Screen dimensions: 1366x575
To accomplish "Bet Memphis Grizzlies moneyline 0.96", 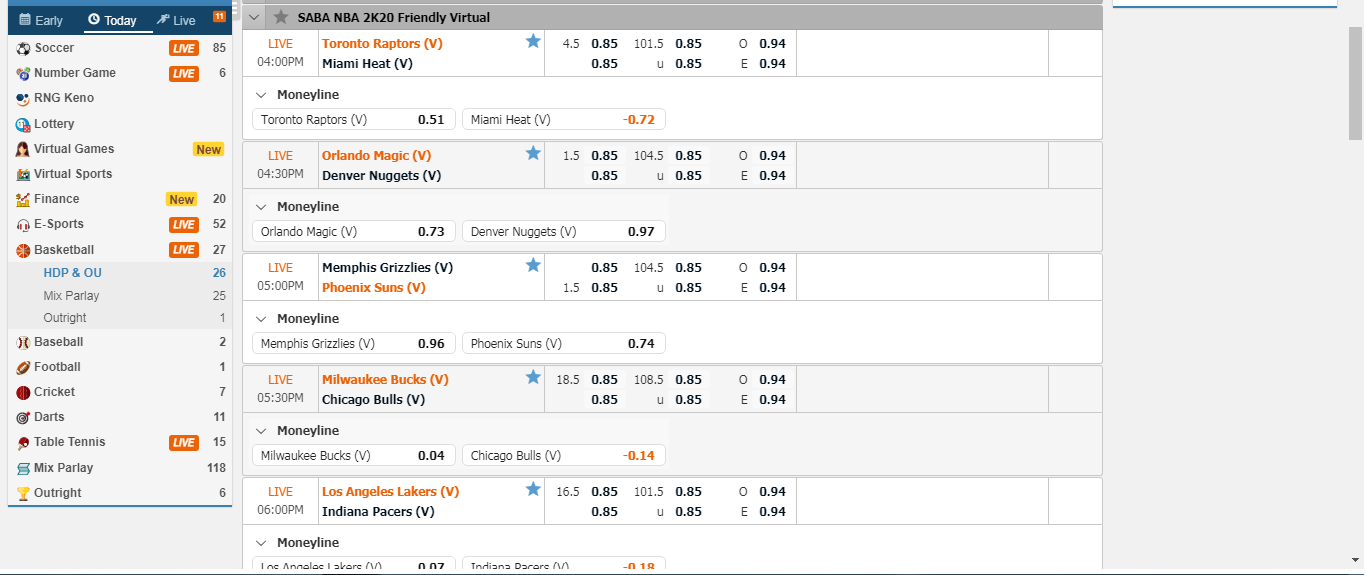I will (x=353, y=343).
